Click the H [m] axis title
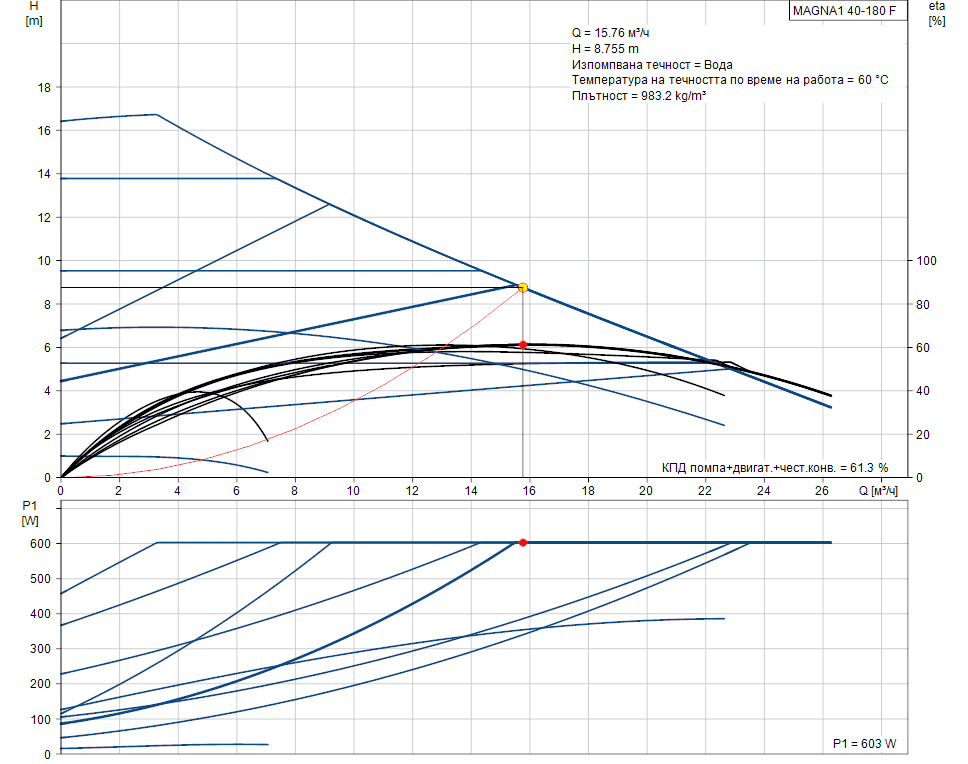Viewport: 968px width, 764px height. click(x=33, y=13)
